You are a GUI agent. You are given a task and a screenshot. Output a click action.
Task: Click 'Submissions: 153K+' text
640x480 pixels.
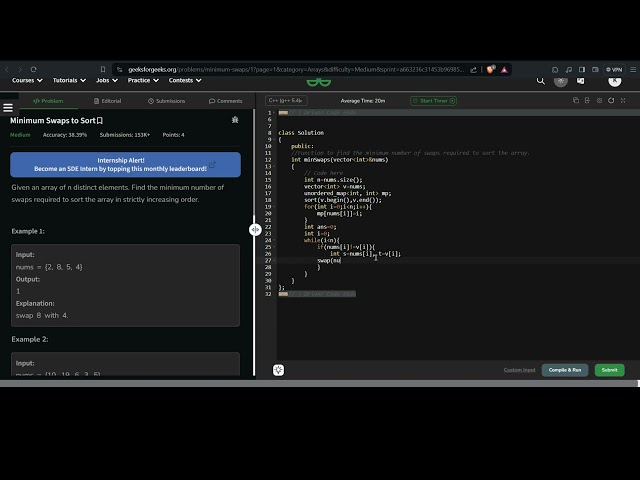[x=125, y=135]
